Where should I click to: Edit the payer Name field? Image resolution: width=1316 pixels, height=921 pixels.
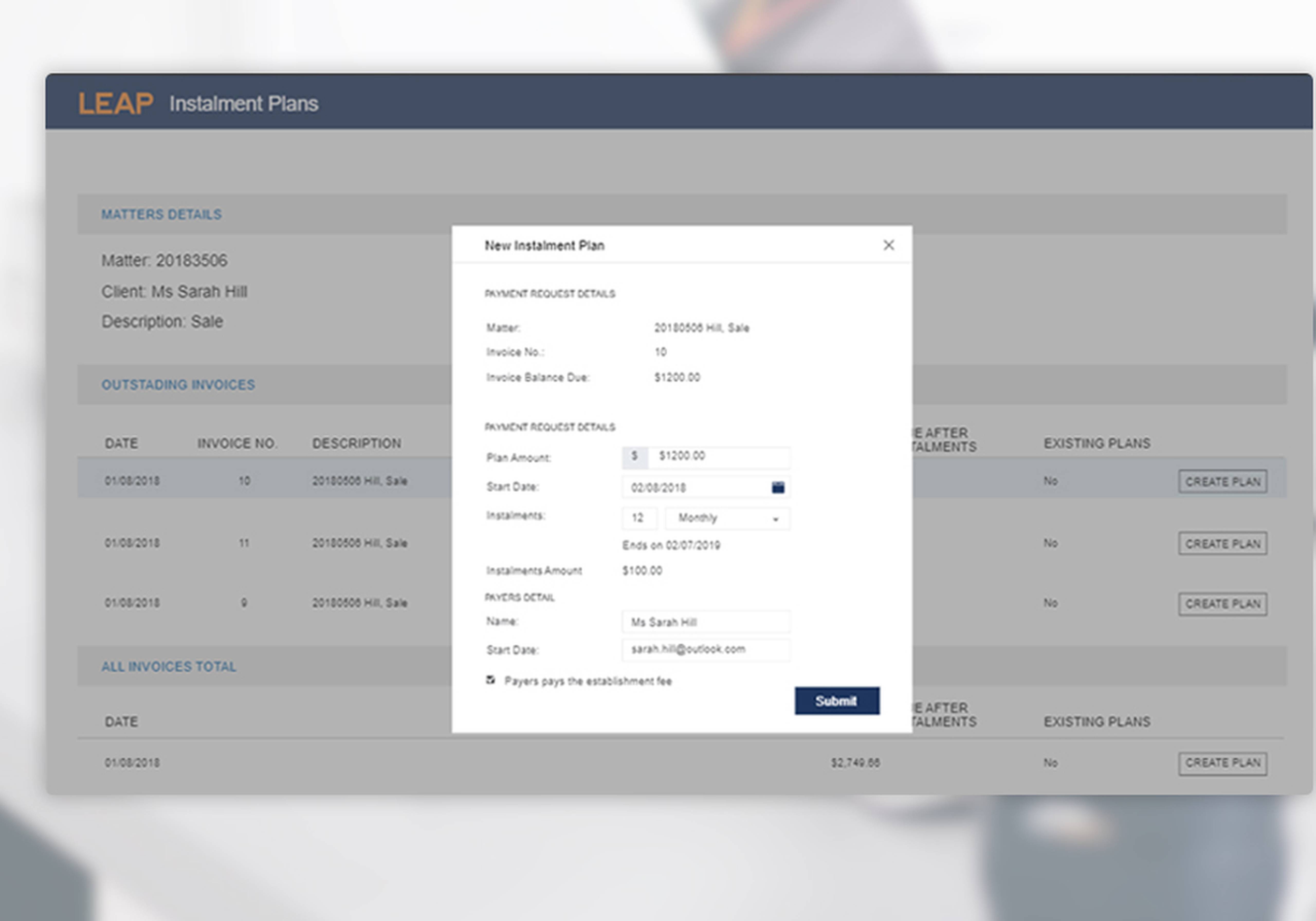pyautogui.click(x=706, y=622)
